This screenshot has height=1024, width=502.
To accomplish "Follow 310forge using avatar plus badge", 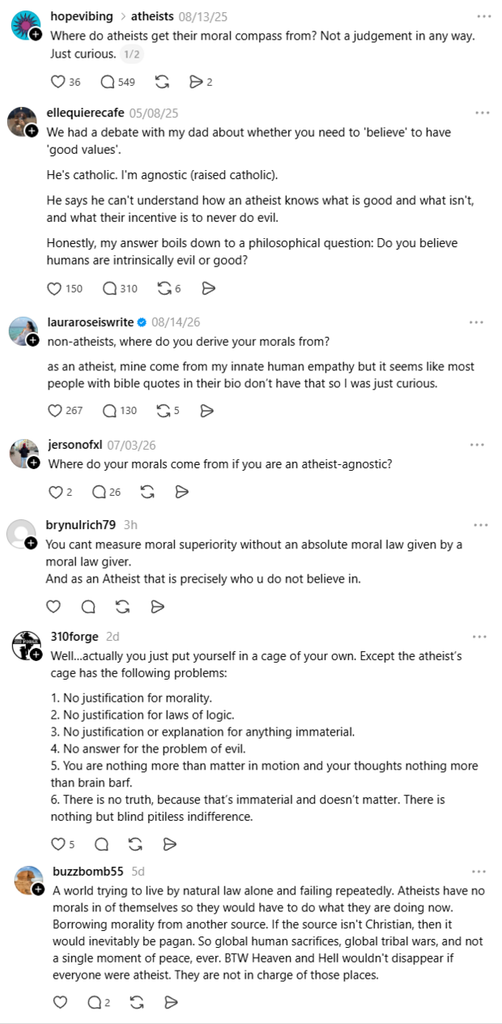I will click(x=37, y=654).
